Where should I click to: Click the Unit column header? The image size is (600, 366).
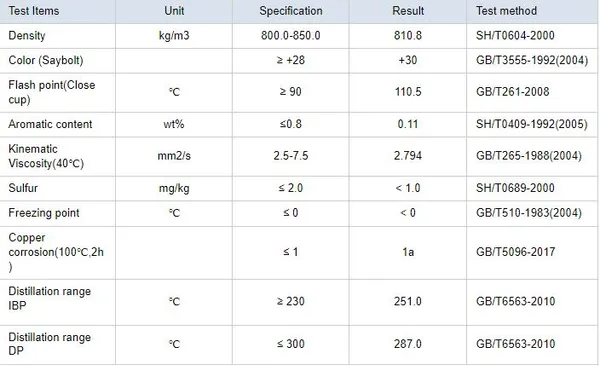pos(174,11)
